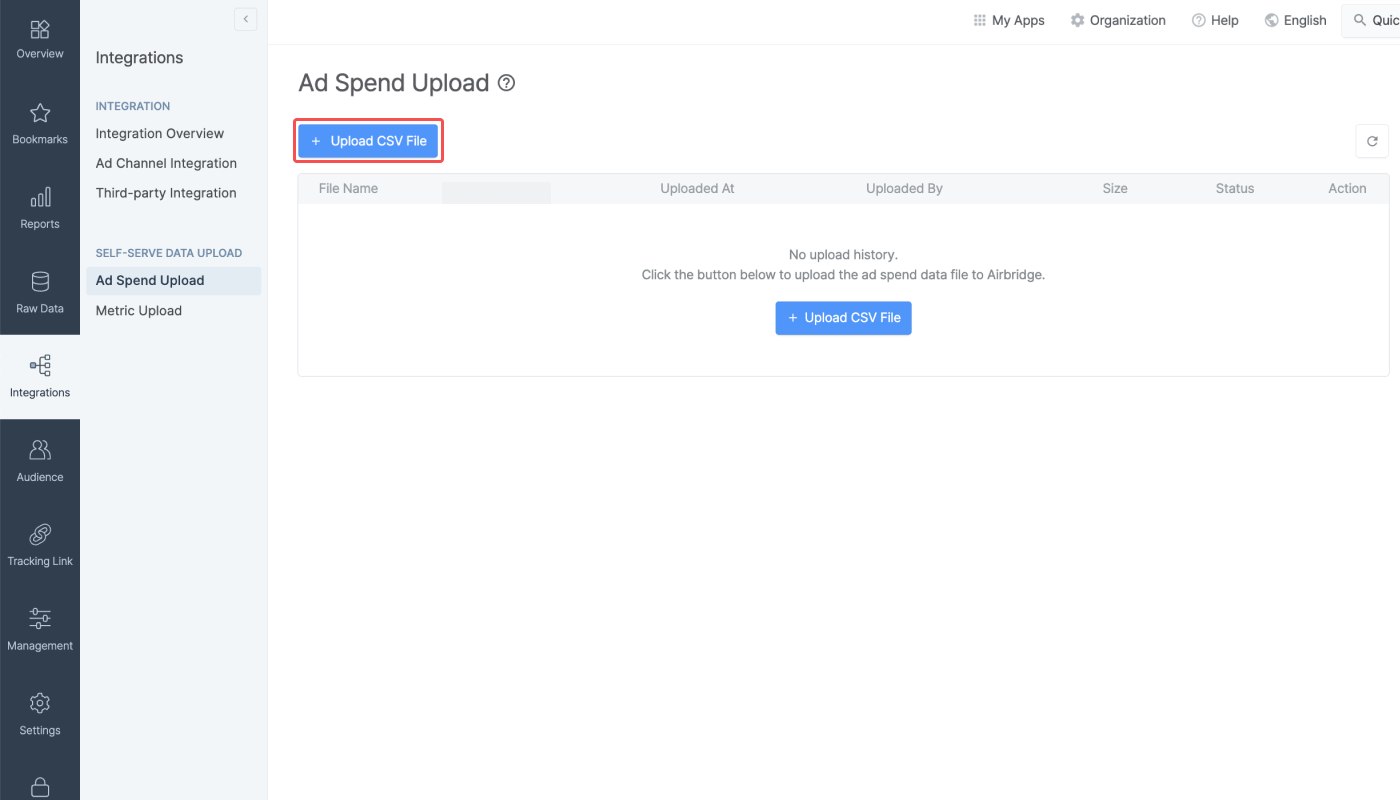Open My Apps grid menu
This screenshot has height=800, width=1400.
click(x=1009, y=20)
